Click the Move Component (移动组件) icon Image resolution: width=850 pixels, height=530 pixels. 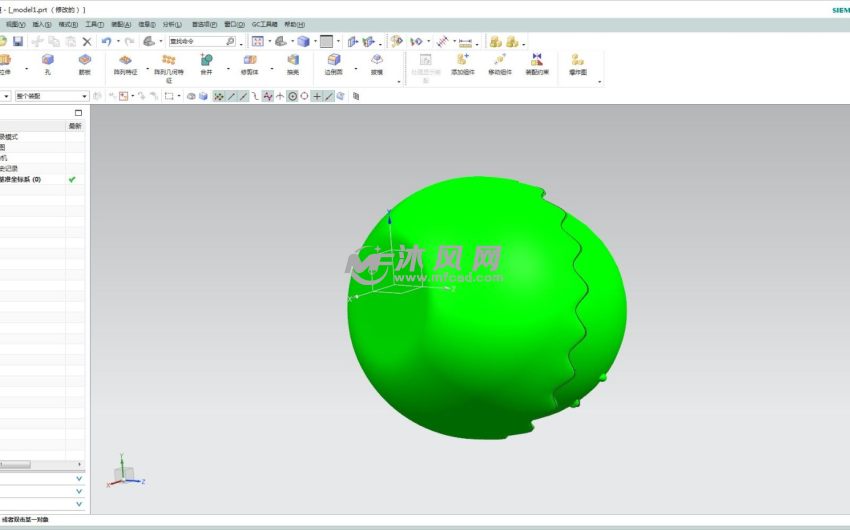click(x=499, y=61)
